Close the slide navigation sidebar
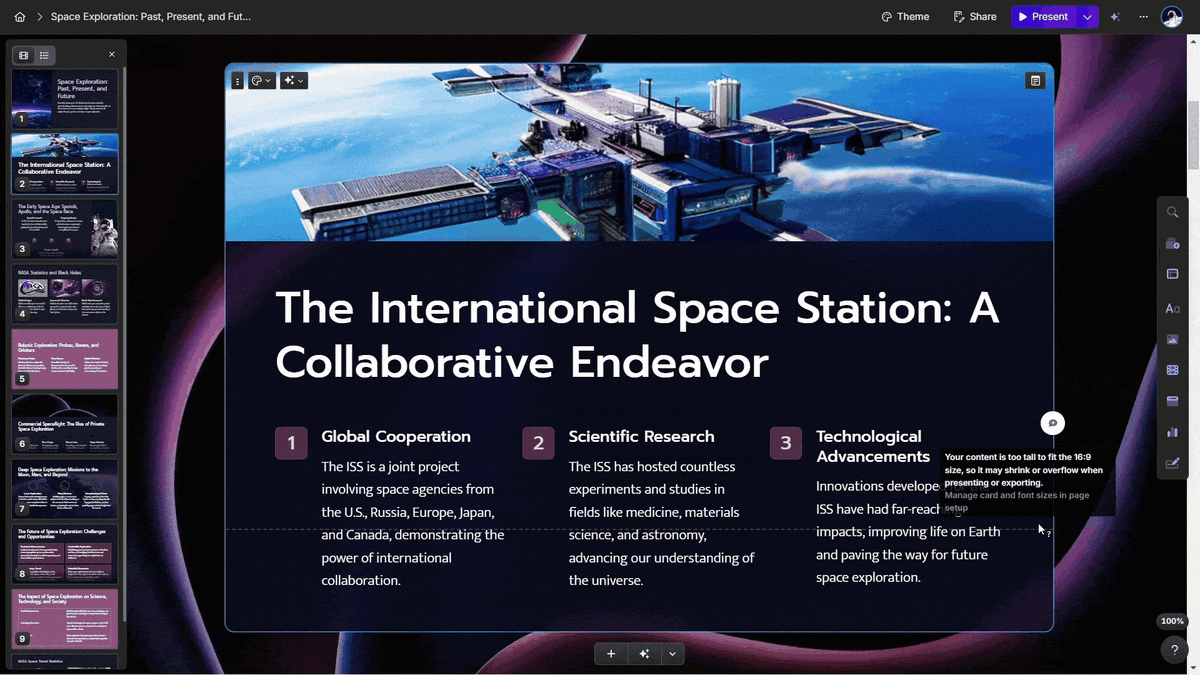This screenshot has height=675, width=1200. pyautogui.click(x=112, y=55)
